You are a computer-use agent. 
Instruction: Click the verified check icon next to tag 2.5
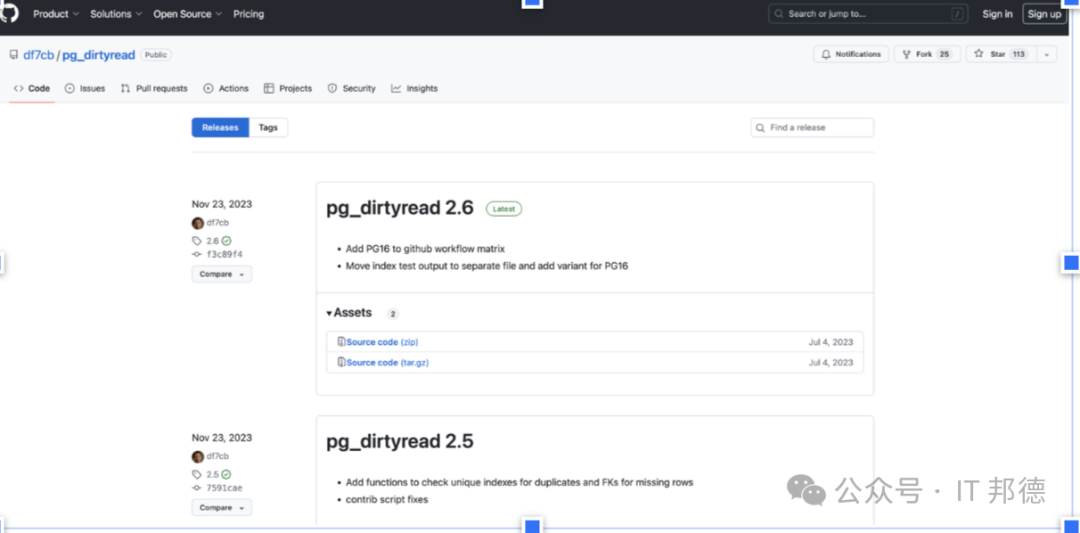(x=227, y=474)
